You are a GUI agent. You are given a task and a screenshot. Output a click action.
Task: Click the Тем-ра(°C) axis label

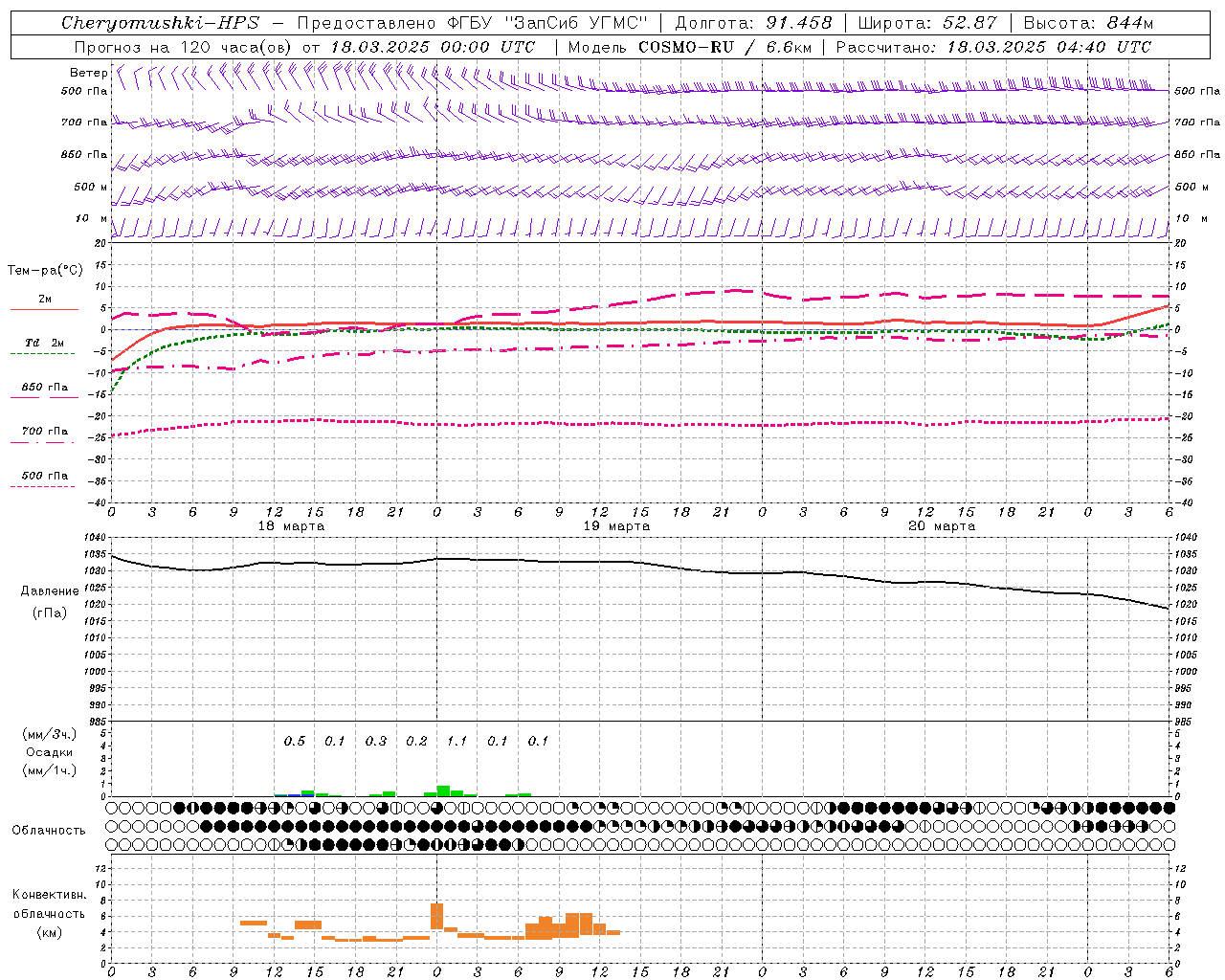coord(45,271)
